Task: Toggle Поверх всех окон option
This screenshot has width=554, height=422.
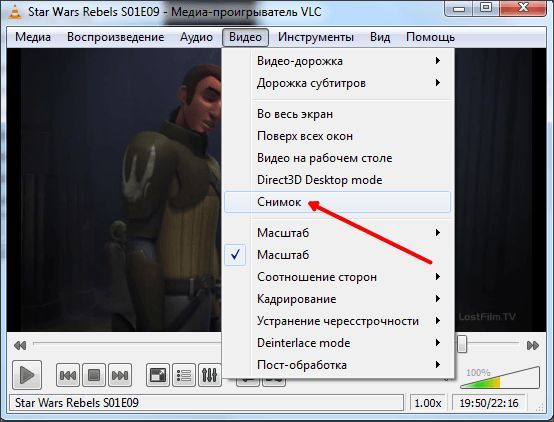Action: point(337,136)
